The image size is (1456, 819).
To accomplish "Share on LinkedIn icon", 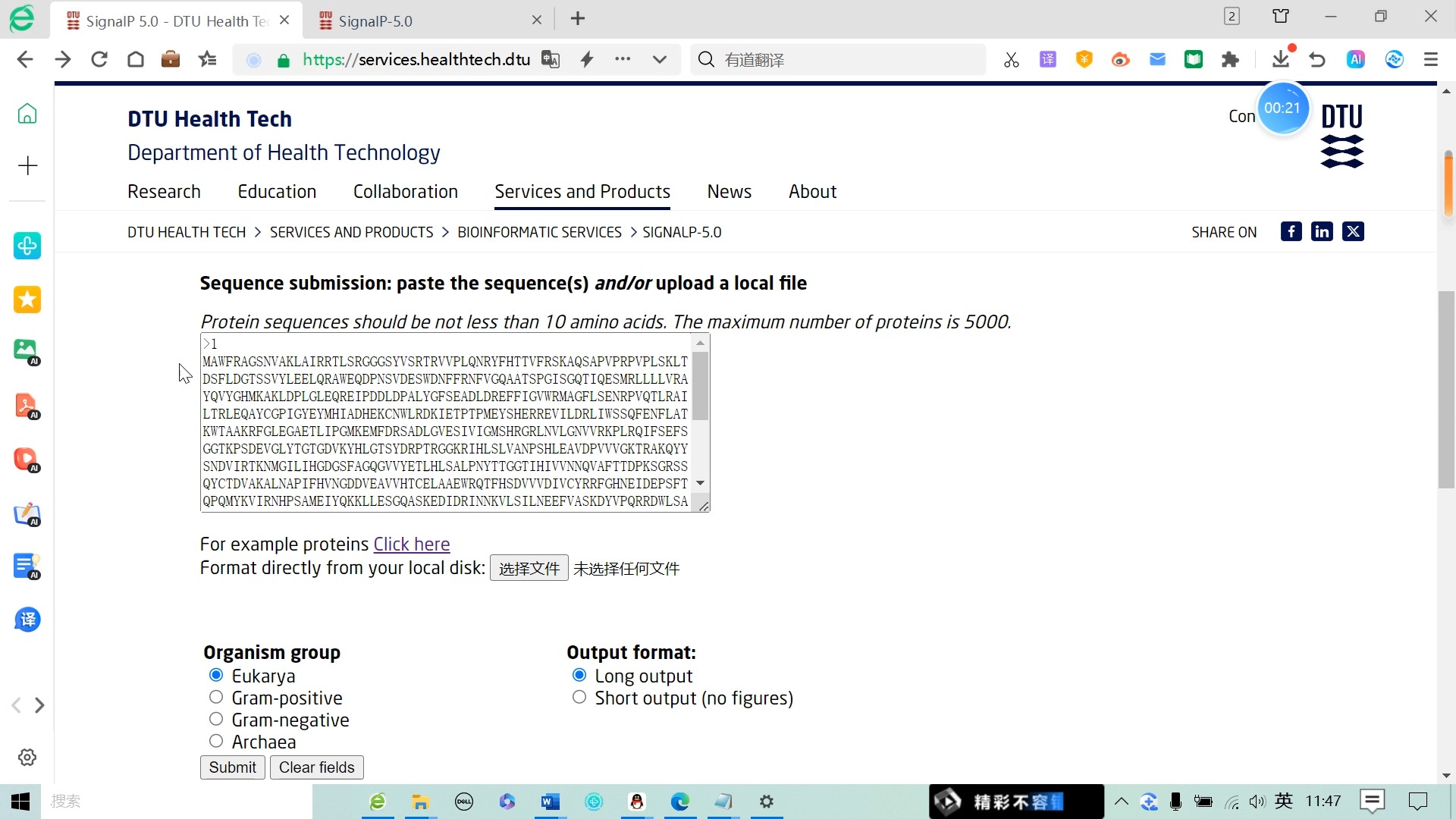I will click(x=1322, y=231).
